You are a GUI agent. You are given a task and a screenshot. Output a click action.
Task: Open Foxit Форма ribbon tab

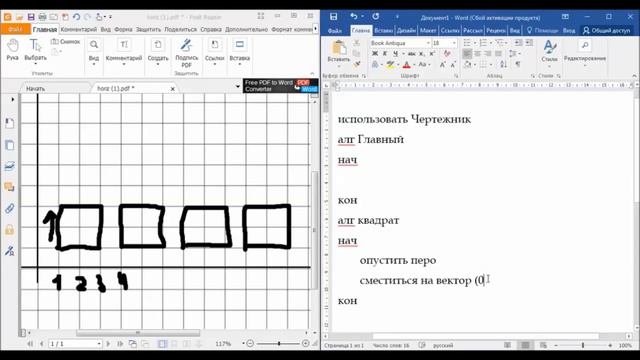pos(123,29)
